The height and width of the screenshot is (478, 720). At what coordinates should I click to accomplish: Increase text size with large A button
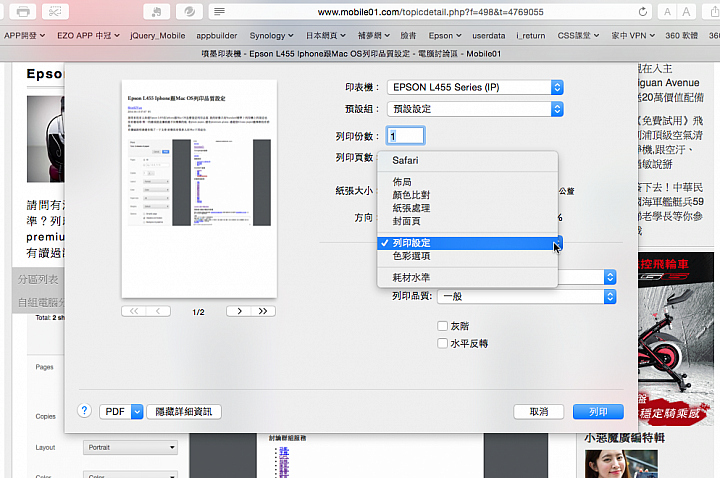[686, 12]
